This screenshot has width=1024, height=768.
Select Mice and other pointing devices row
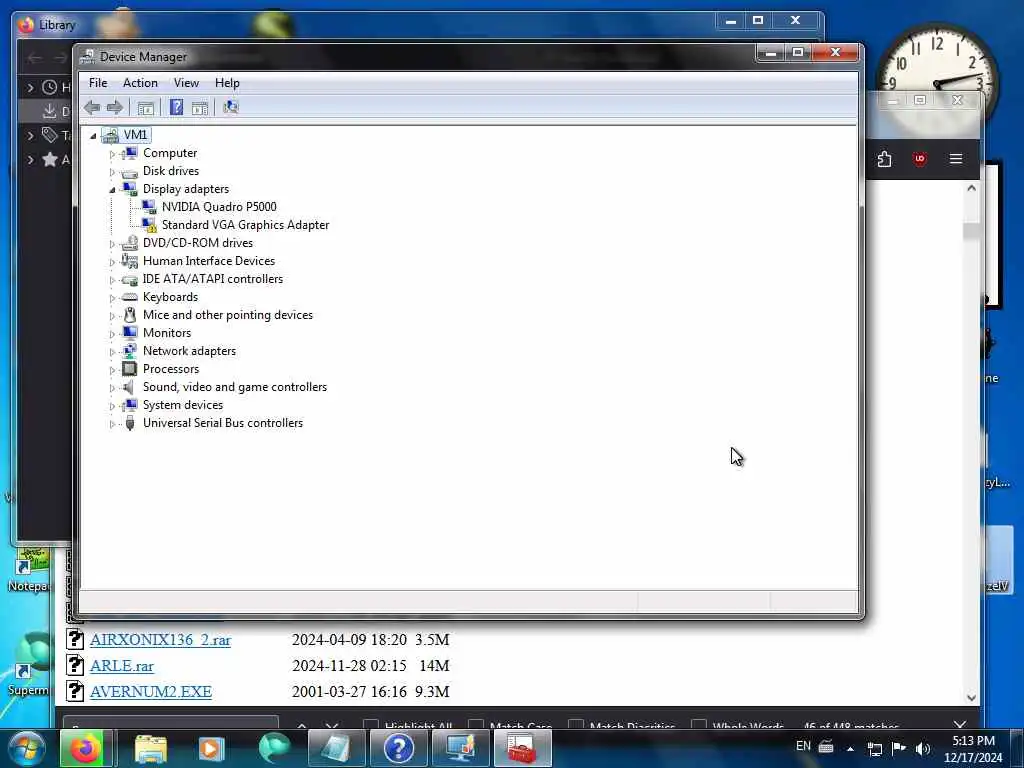[x=228, y=315]
